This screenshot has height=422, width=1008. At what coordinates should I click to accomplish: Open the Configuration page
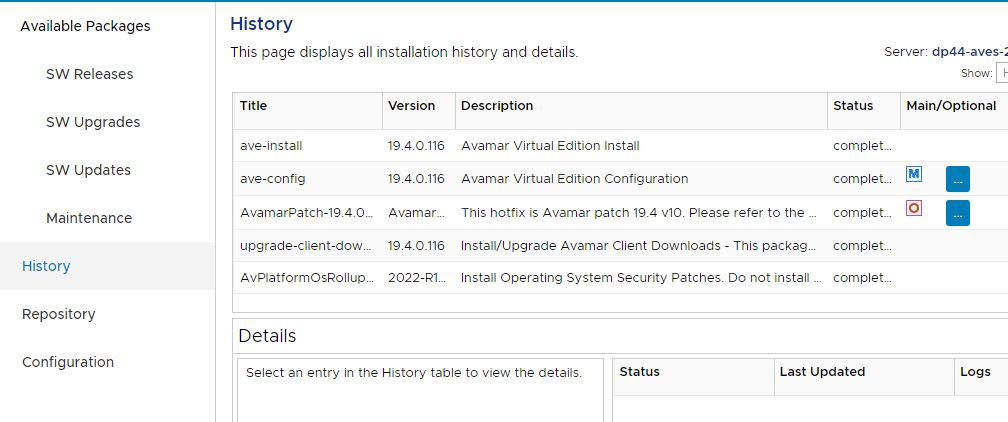pos(68,362)
